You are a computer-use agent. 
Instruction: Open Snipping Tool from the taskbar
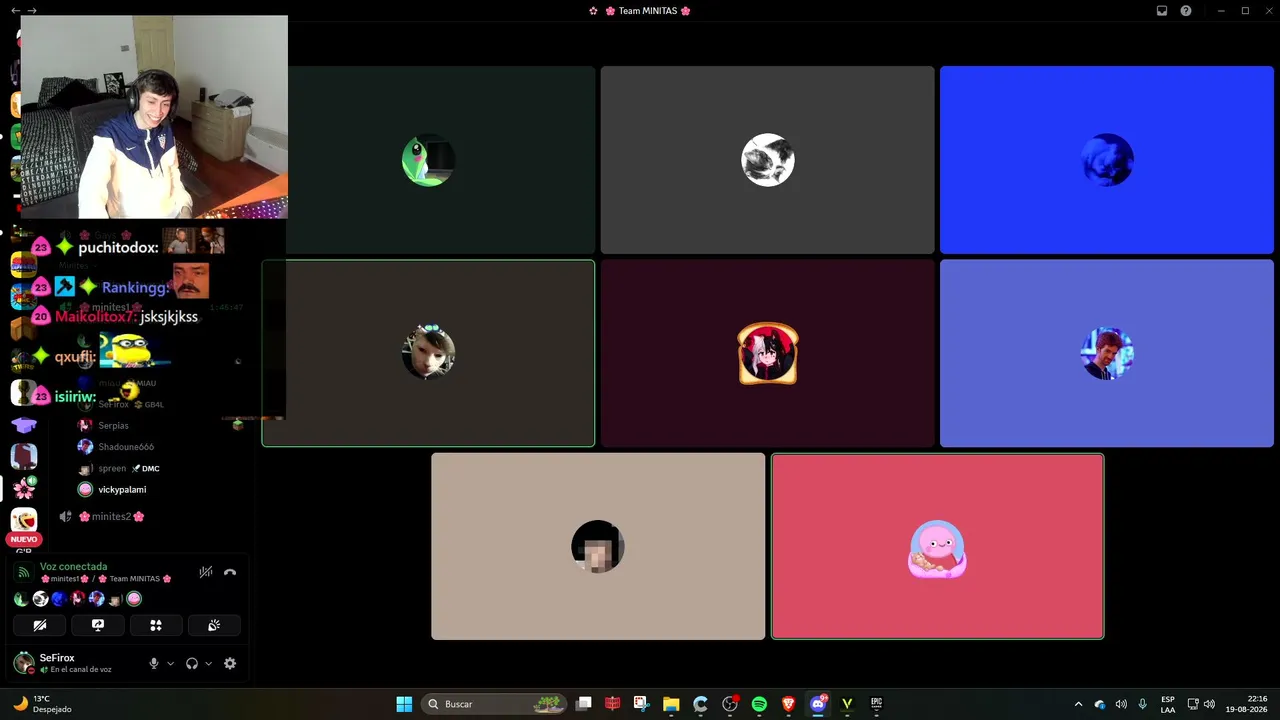(642, 704)
